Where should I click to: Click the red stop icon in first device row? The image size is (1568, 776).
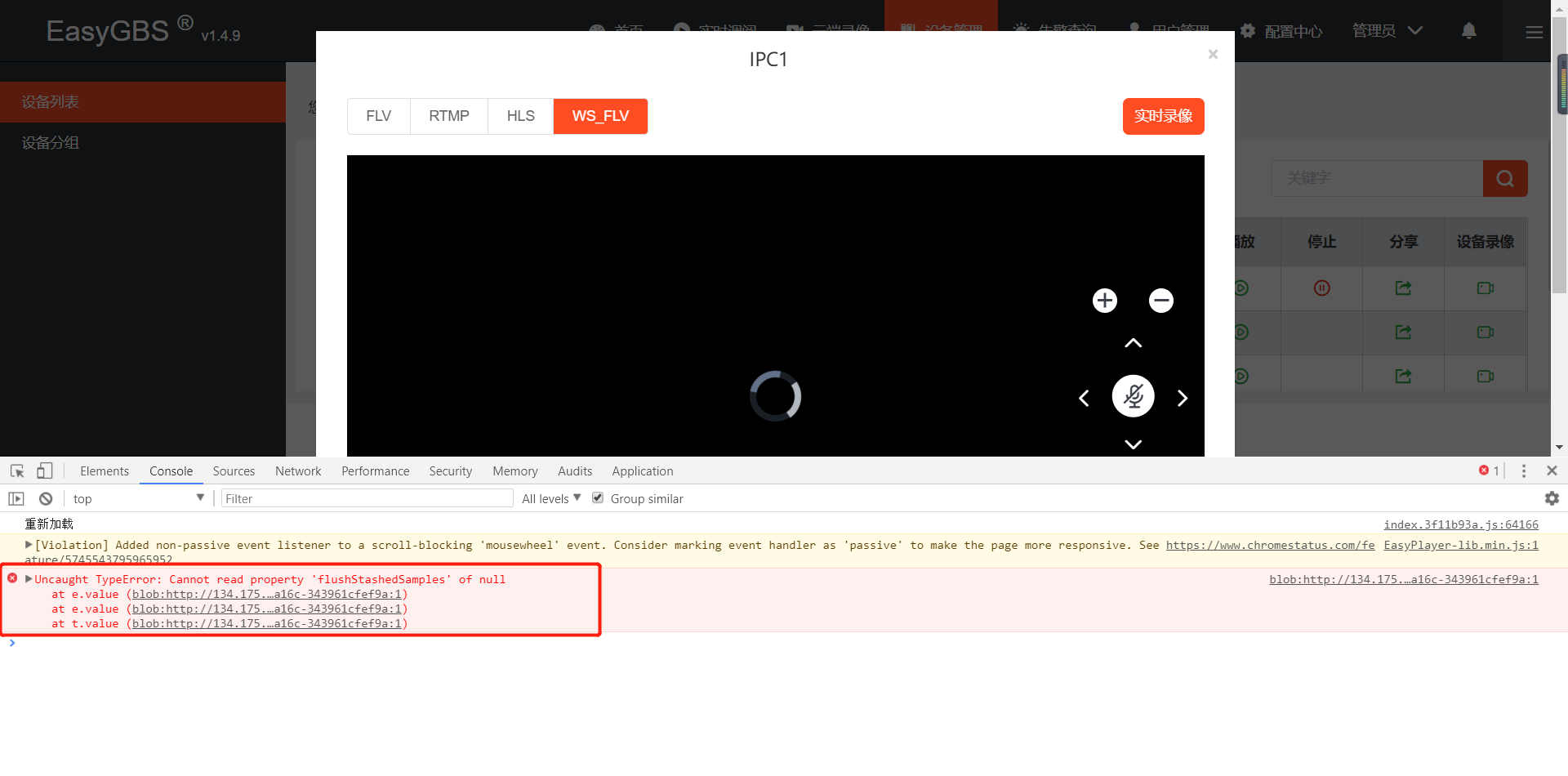point(1322,288)
